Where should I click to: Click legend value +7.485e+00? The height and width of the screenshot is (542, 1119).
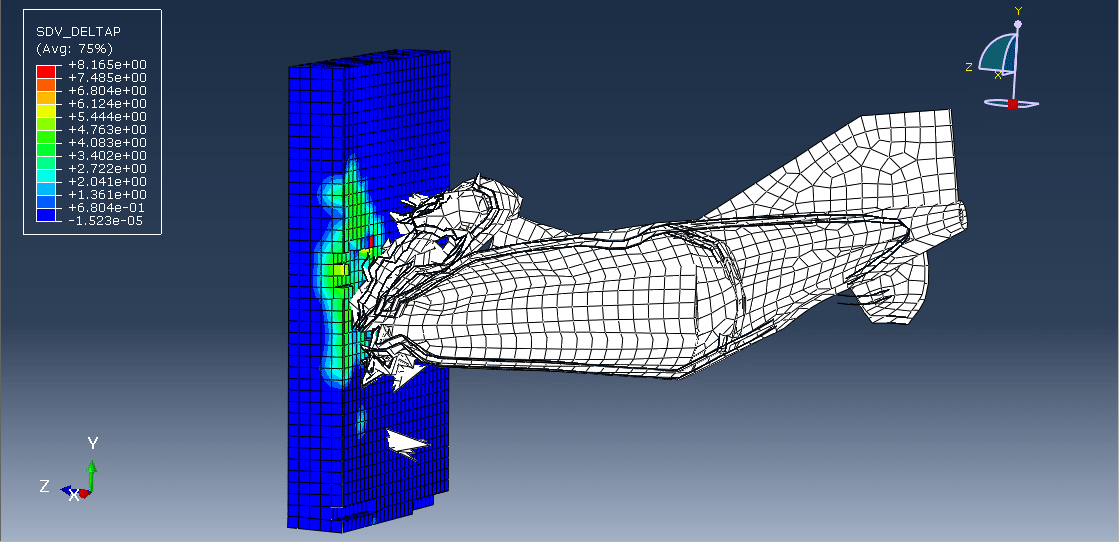[108, 77]
